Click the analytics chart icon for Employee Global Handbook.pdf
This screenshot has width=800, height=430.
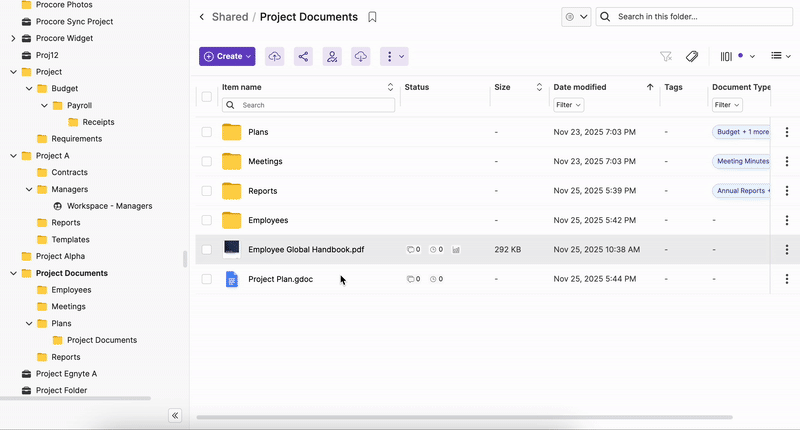(x=456, y=250)
